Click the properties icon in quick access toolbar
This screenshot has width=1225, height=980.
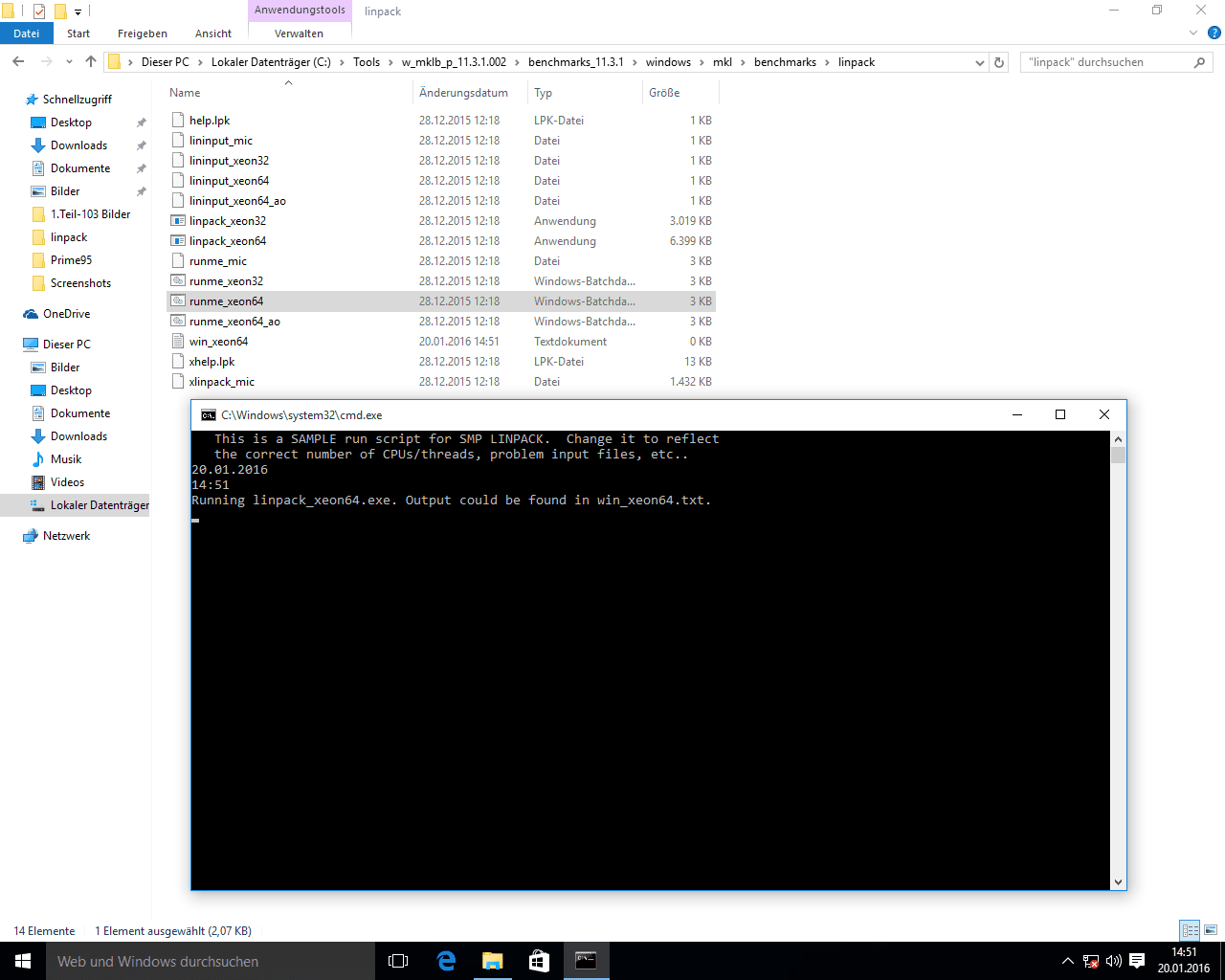click(x=39, y=11)
